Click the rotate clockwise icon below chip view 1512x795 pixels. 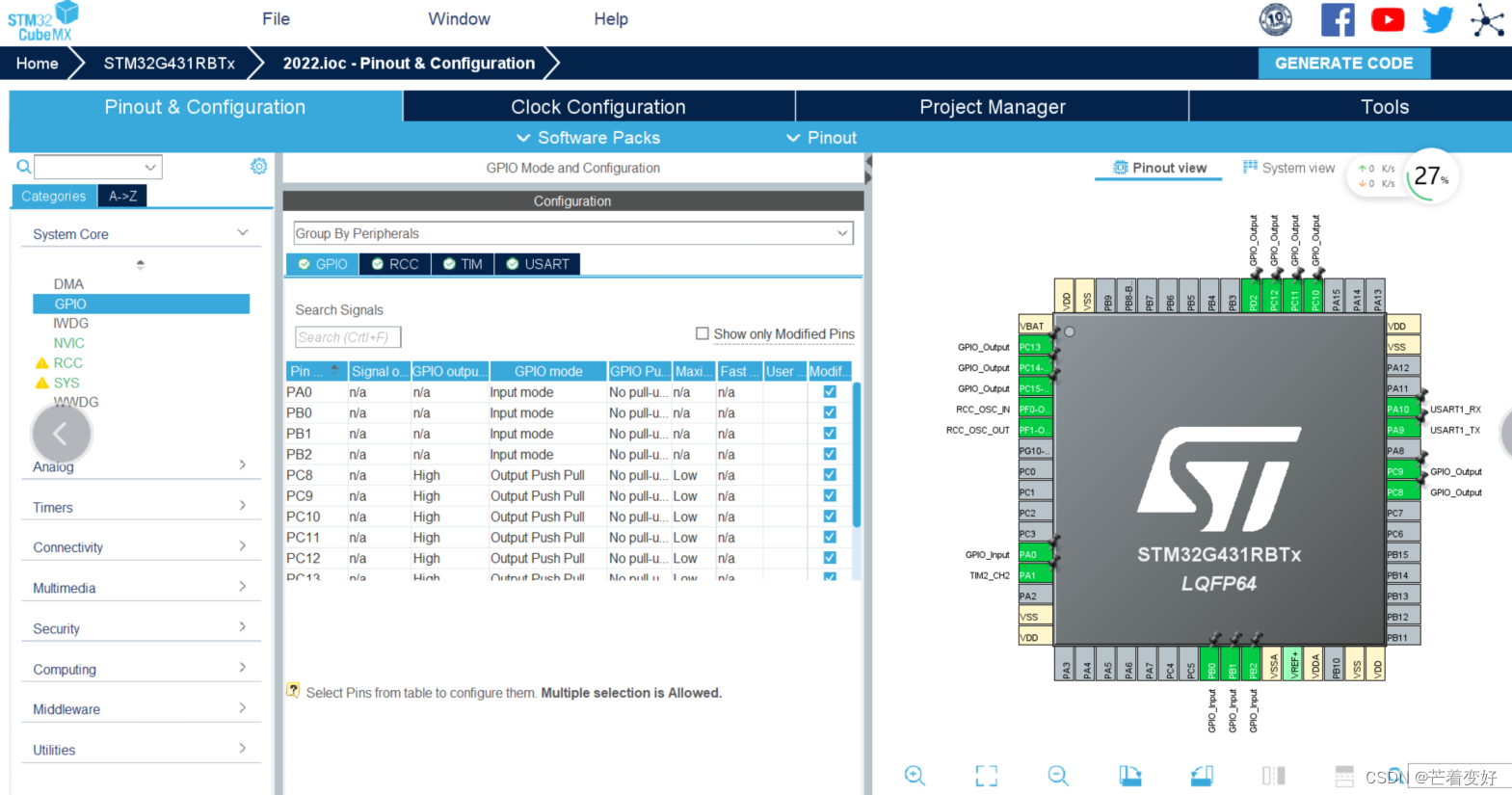1130,776
